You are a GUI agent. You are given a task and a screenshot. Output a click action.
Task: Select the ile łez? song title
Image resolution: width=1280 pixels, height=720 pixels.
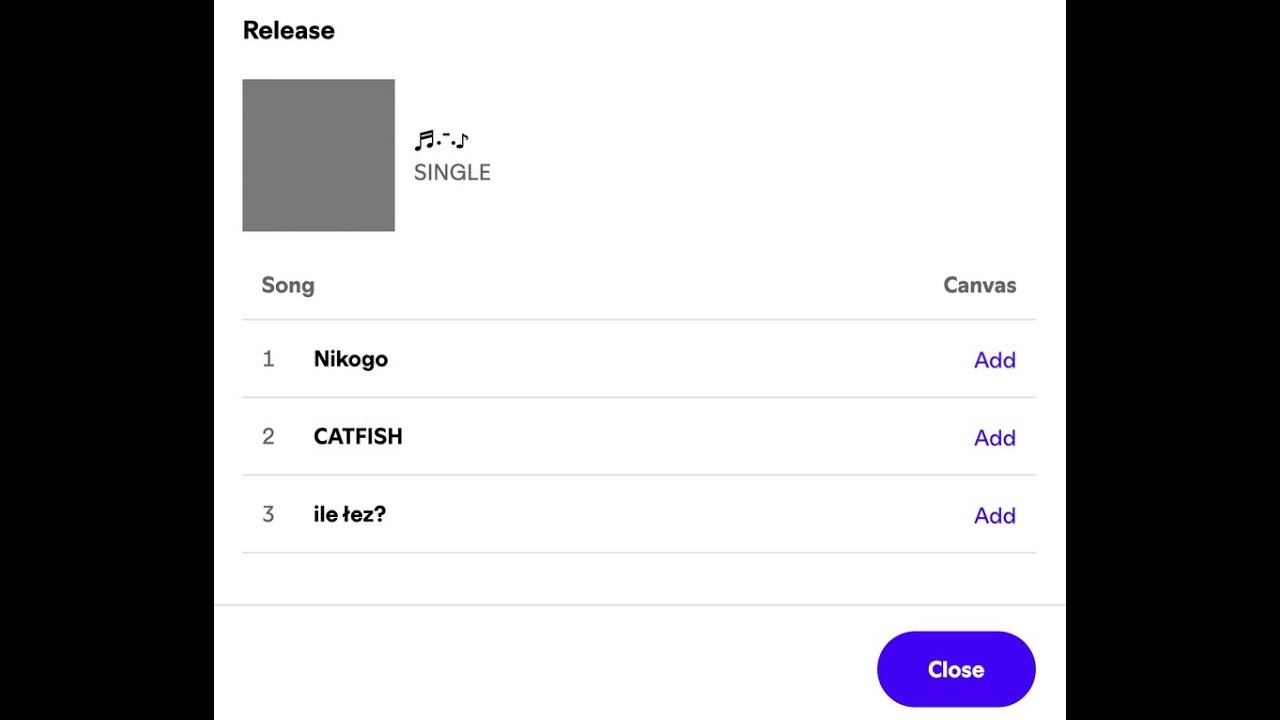349,515
